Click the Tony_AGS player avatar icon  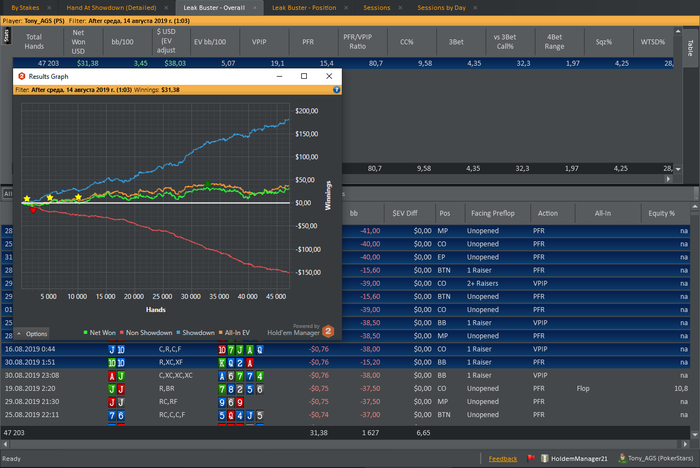[622, 458]
